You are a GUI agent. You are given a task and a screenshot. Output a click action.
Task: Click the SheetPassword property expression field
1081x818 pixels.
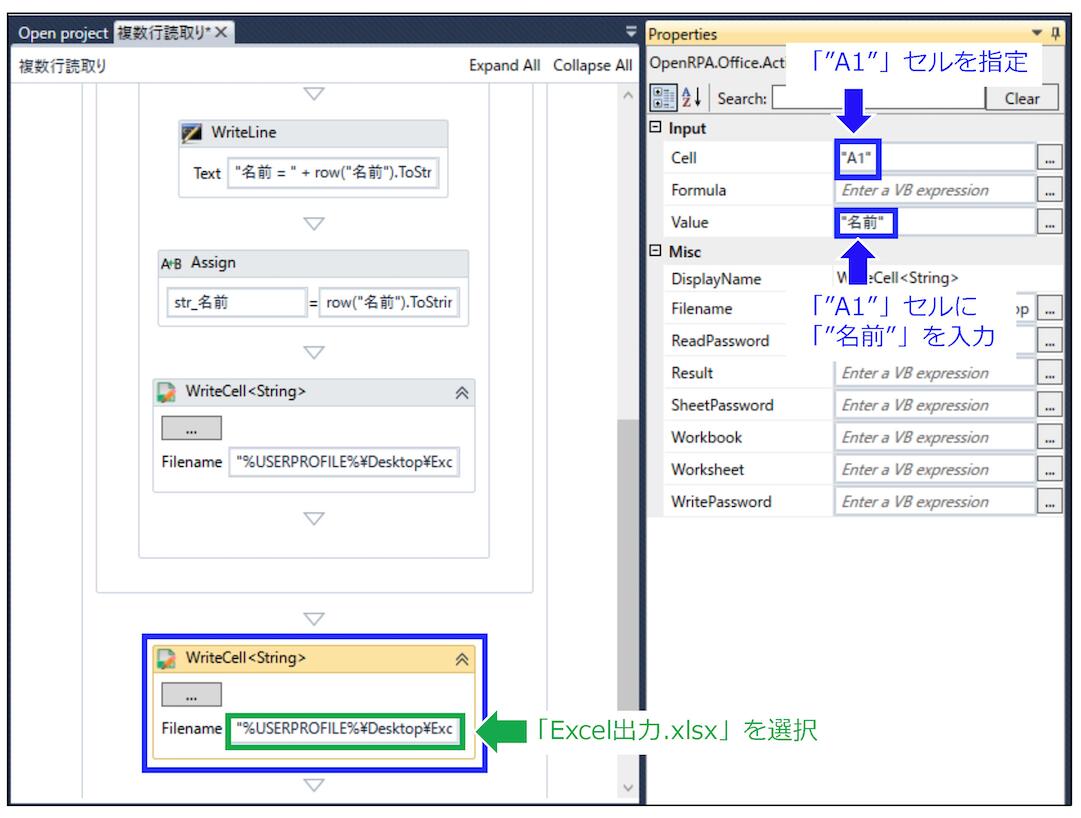(x=934, y=405)
